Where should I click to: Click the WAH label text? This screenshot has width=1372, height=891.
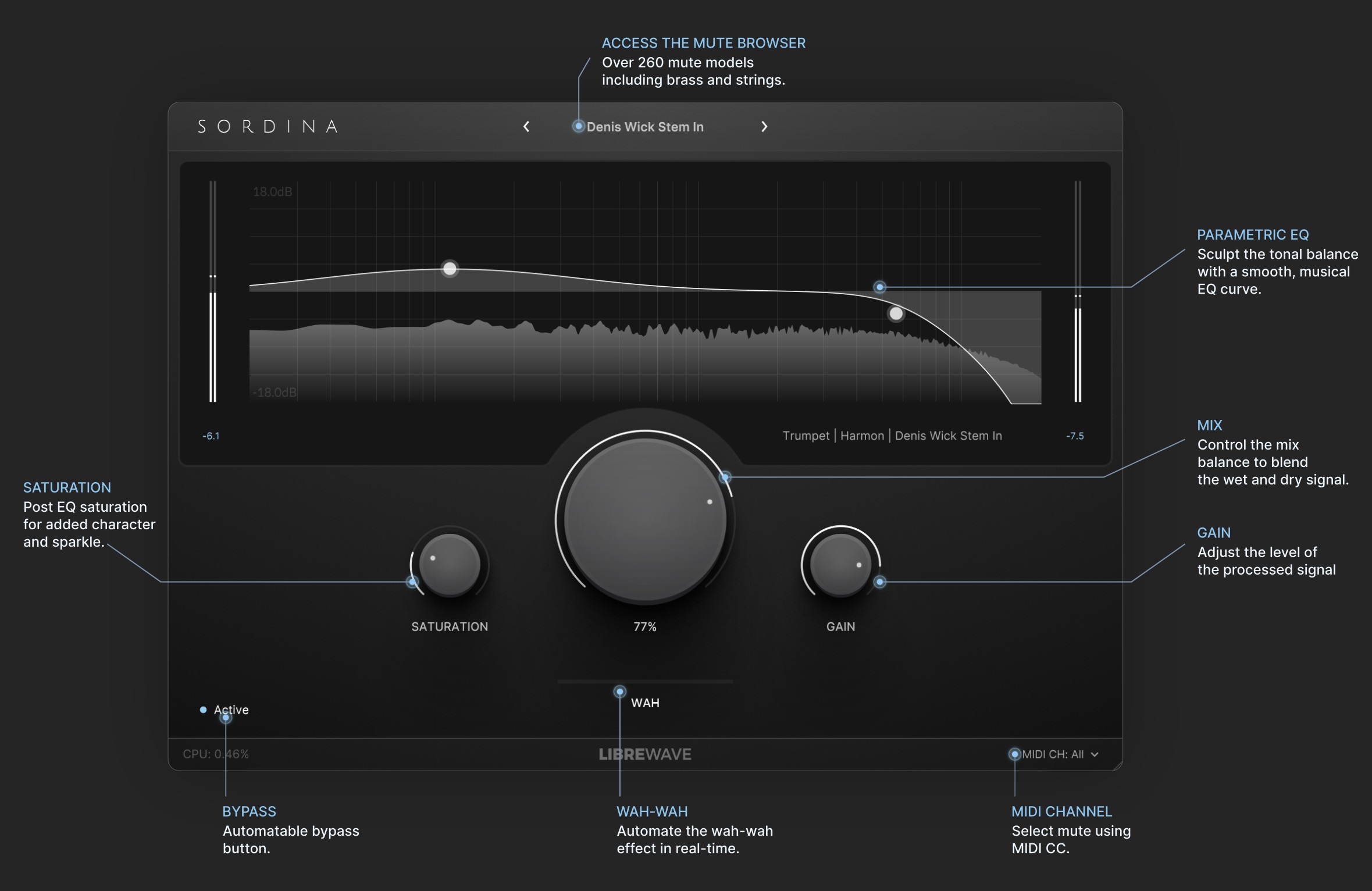tap(645, 703)
